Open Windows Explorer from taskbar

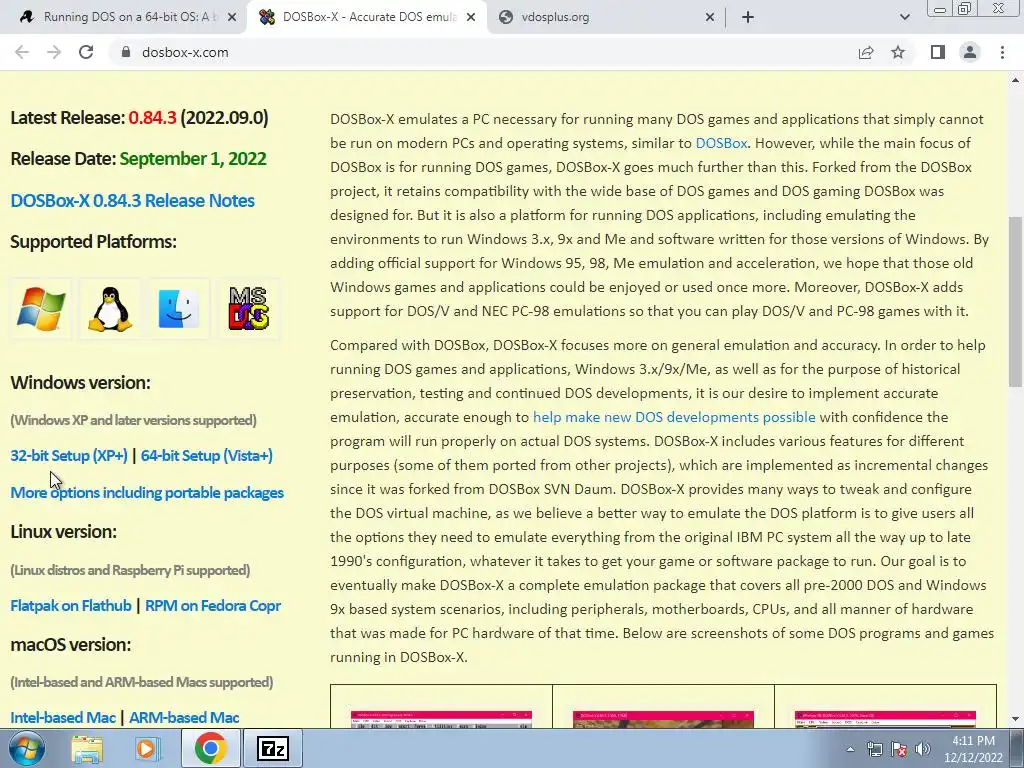click(86, 748)
